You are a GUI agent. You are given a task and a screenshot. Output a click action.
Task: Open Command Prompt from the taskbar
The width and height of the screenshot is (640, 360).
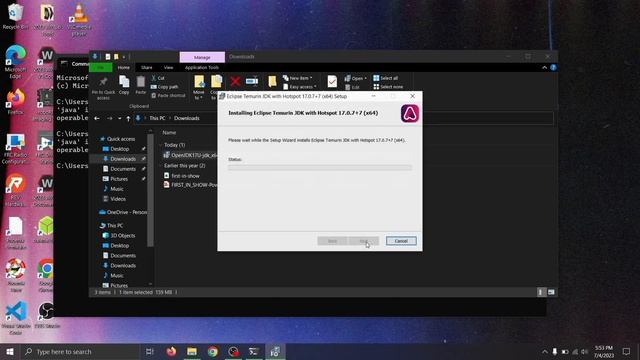pos(254,351)
